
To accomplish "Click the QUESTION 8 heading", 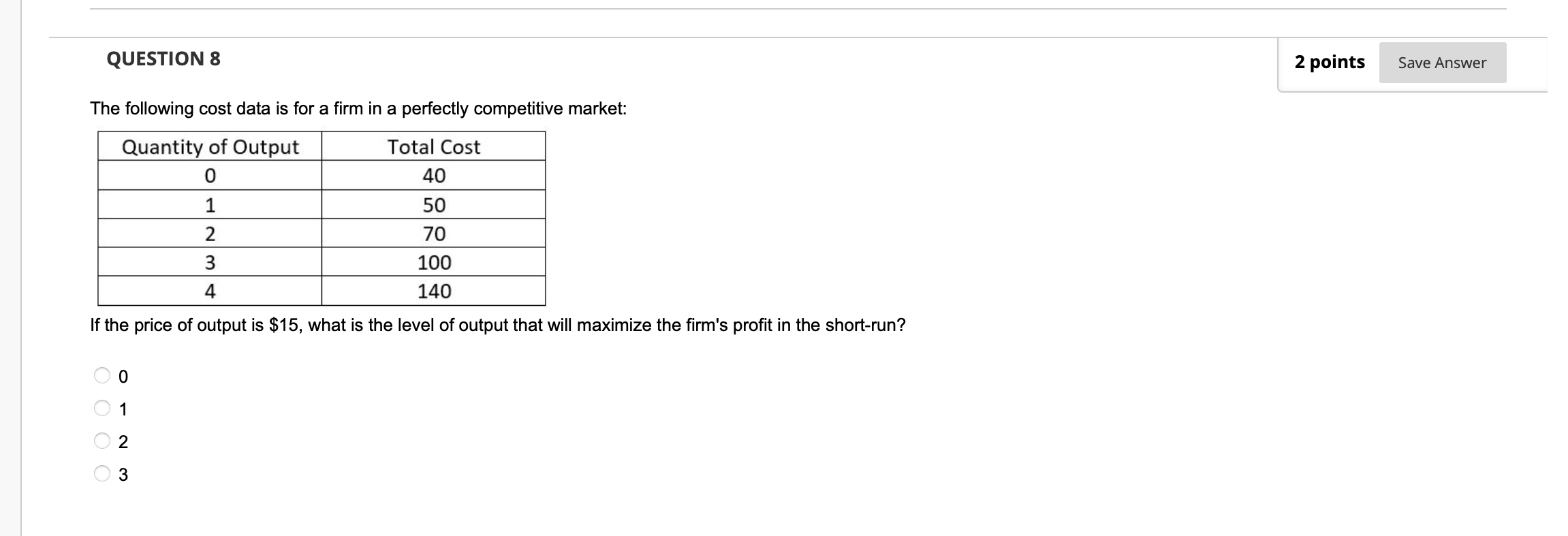I will point(163,59).
